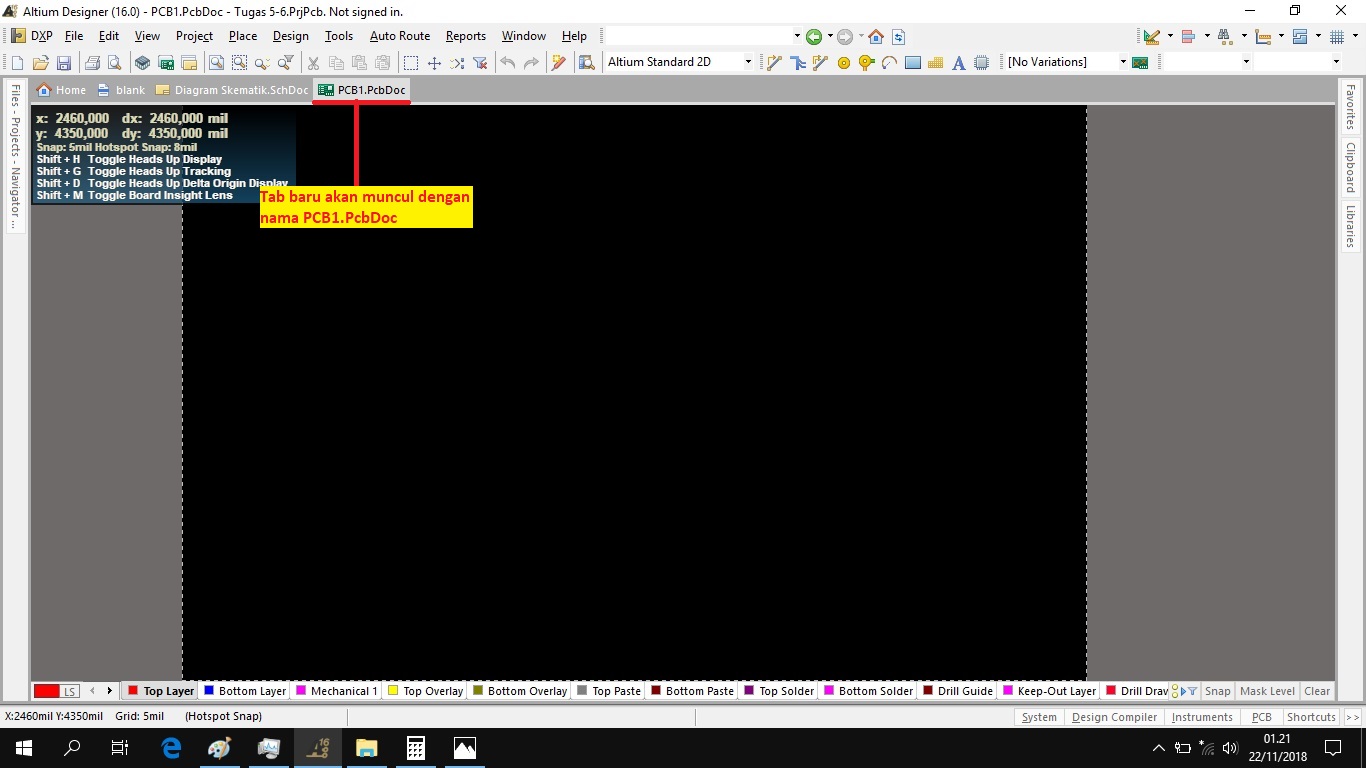Screen dimensions: 1366x768
Task: Select the Move Selection crosshair tool
Action: point(434,62)
